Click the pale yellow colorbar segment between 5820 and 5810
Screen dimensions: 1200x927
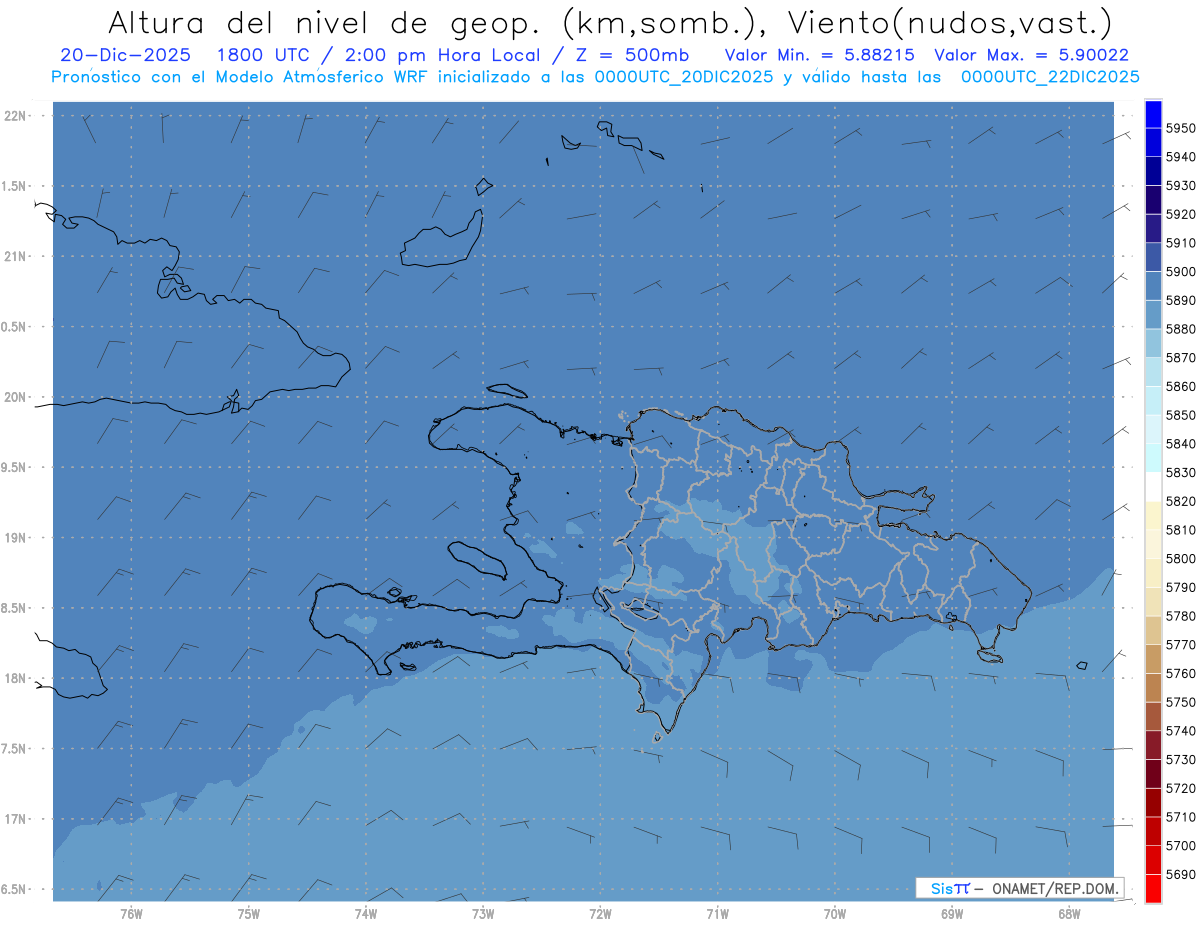1153,515
